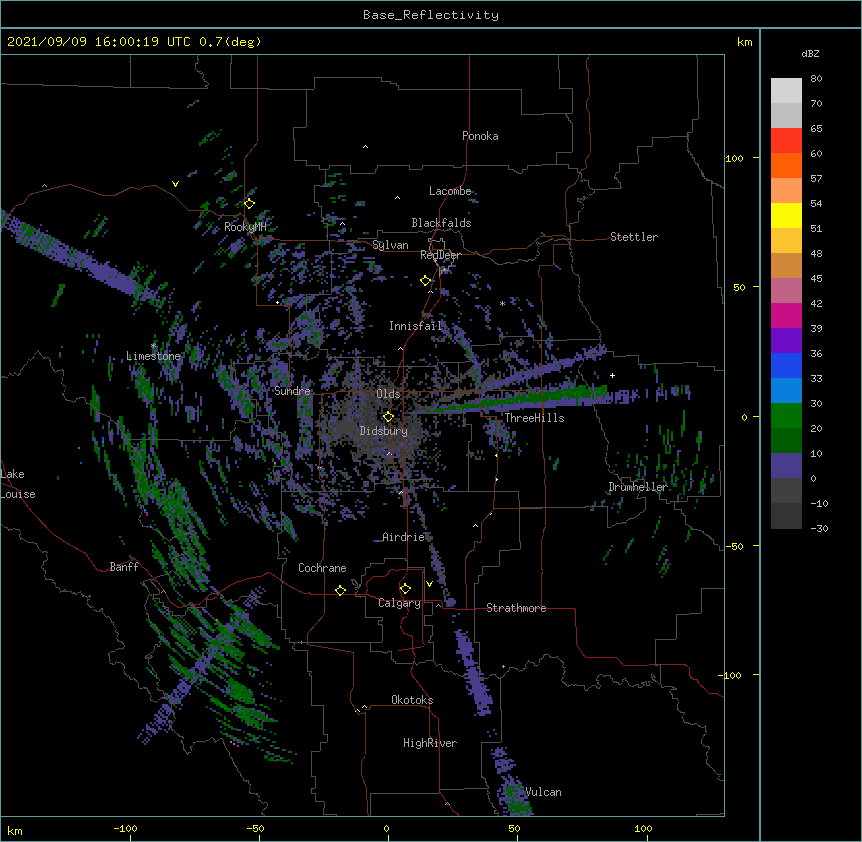Select the blue 36 dBZ color swatch

click(786, 365)
